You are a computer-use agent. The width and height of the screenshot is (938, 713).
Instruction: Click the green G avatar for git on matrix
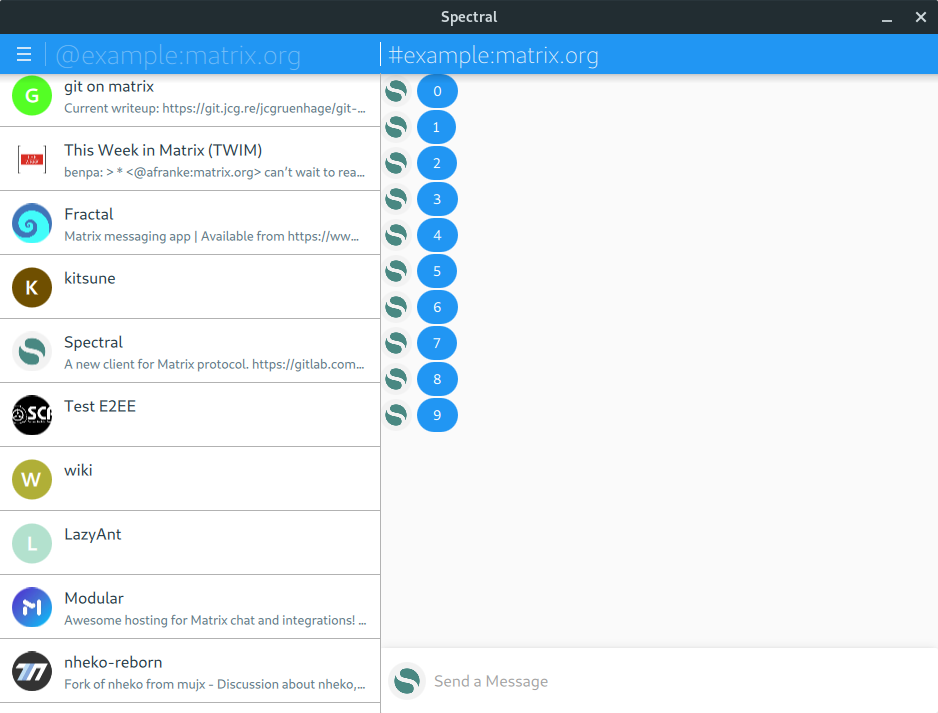[32, 95]
